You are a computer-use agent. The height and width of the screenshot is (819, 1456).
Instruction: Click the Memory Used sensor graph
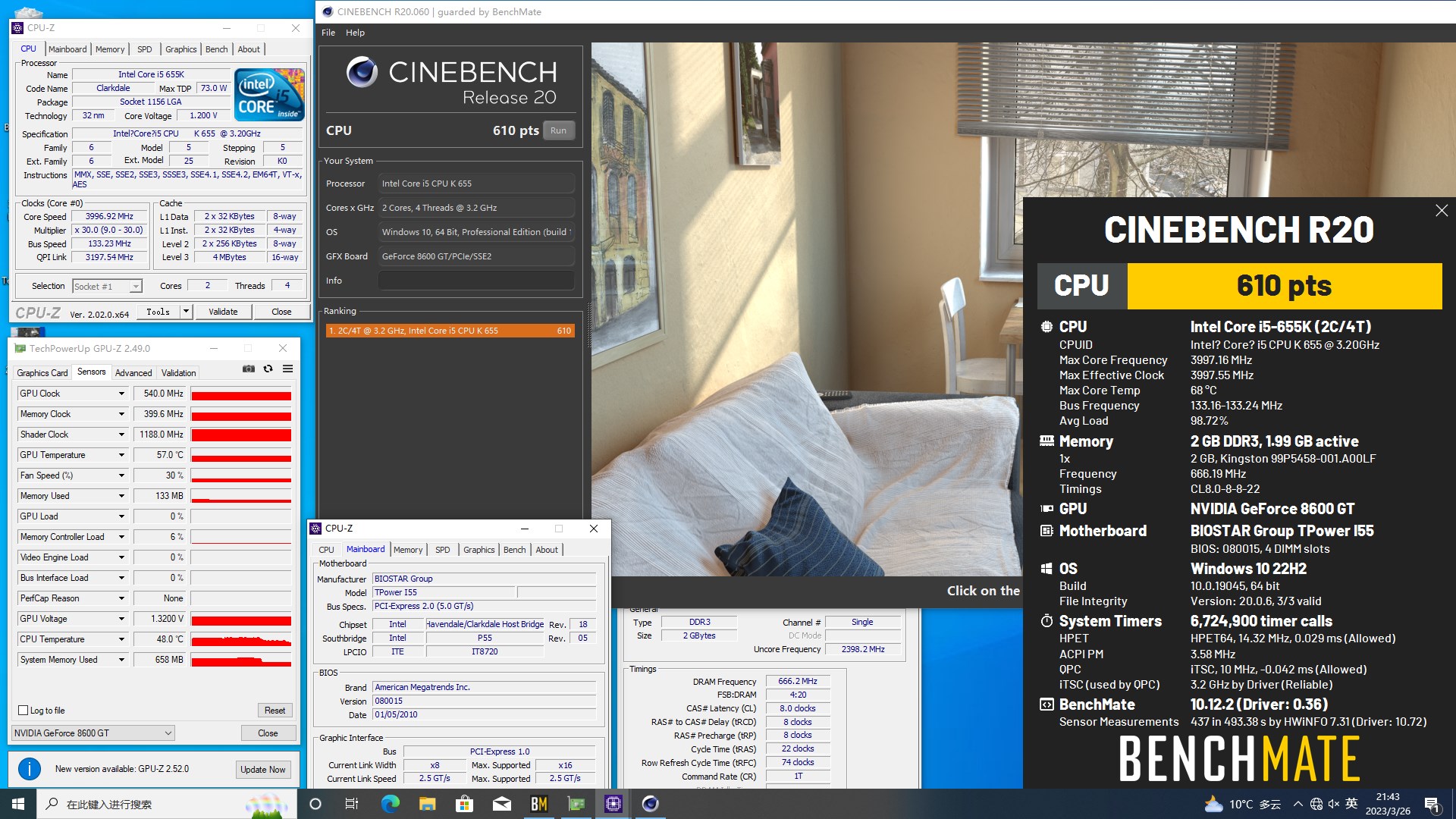[x=241, y=496]
